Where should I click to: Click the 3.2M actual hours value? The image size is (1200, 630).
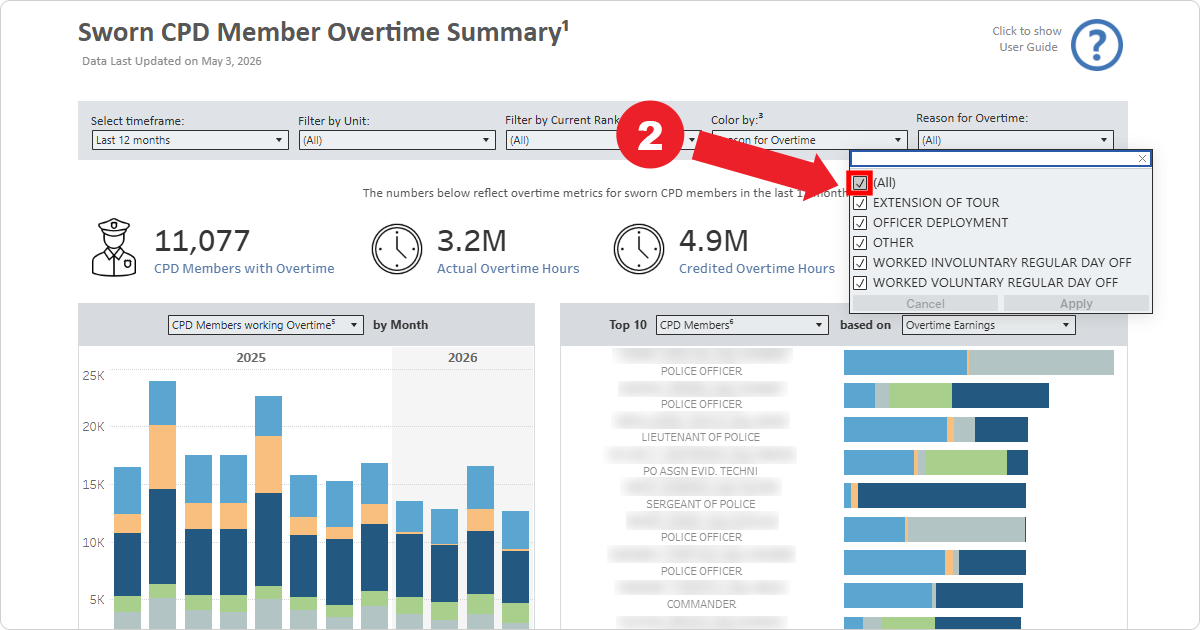pos(472,240)
